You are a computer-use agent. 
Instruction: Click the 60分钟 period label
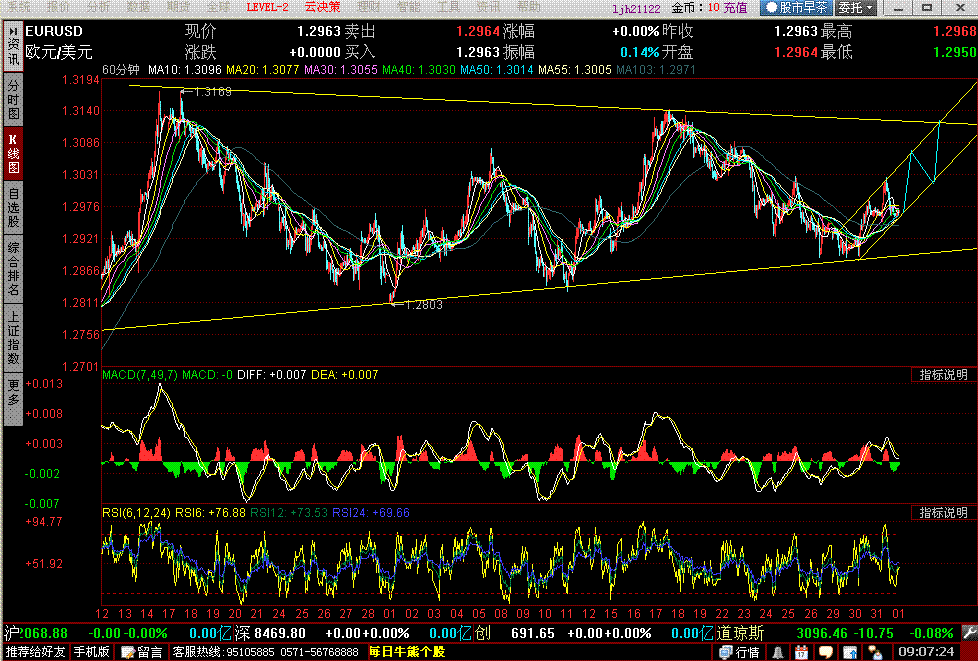pos(122,70)
